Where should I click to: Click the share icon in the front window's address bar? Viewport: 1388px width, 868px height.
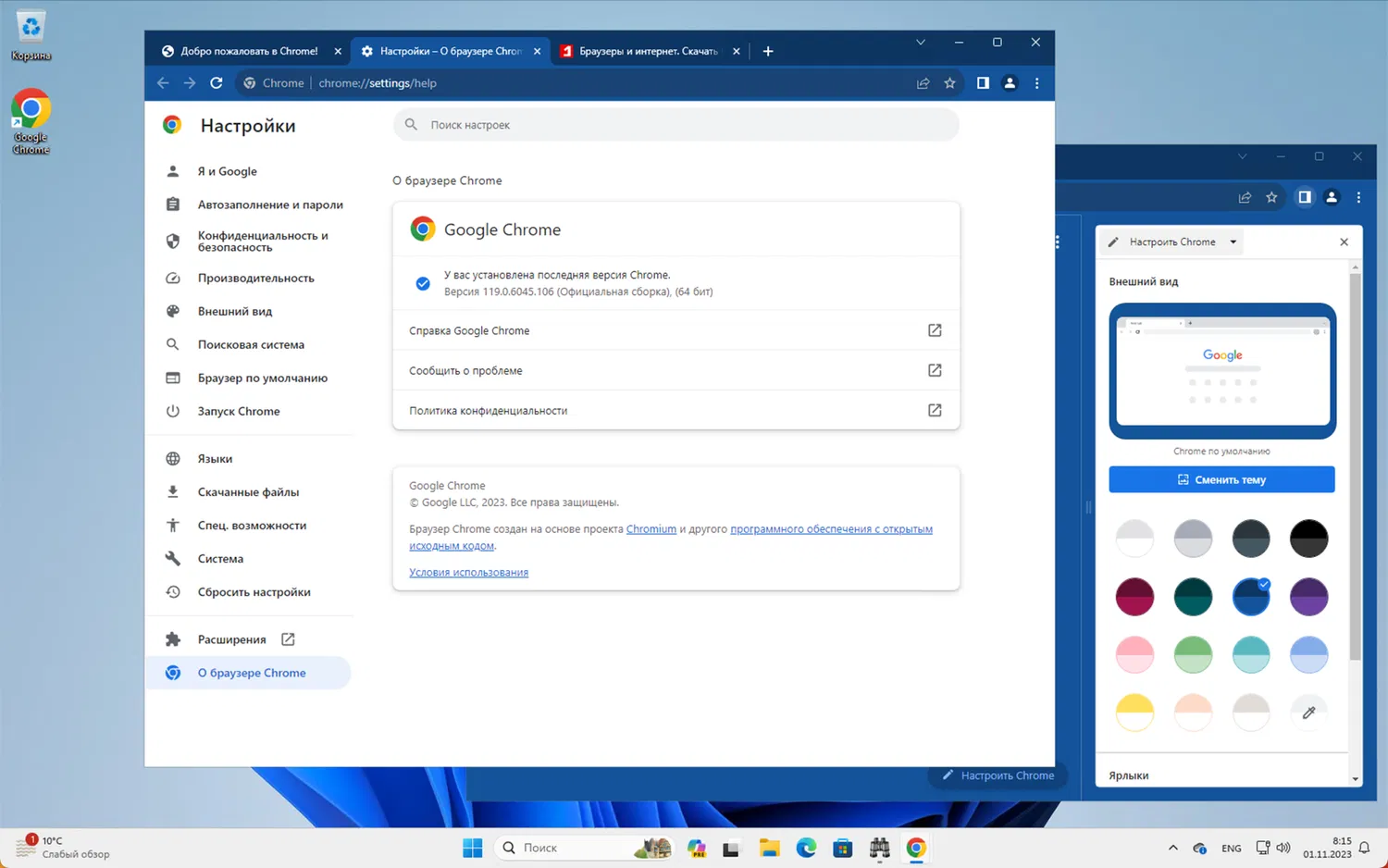pos(923,83)
